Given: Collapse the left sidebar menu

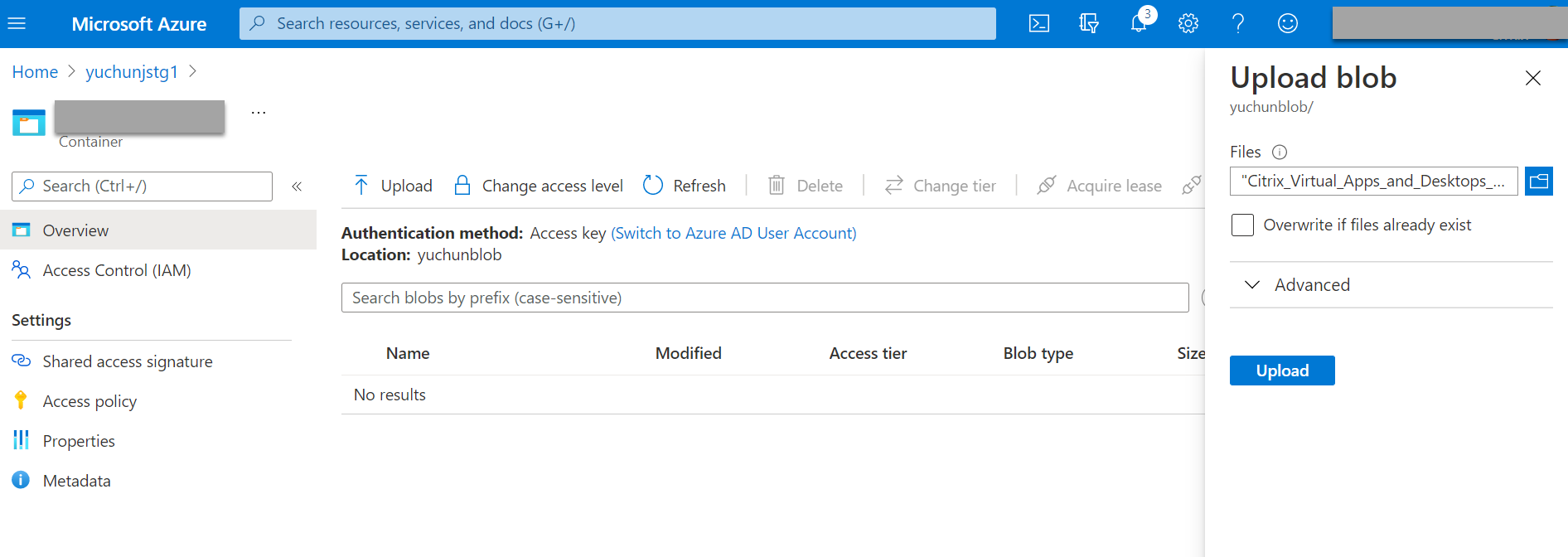Looking at the screenshot, I should point(297,186).
